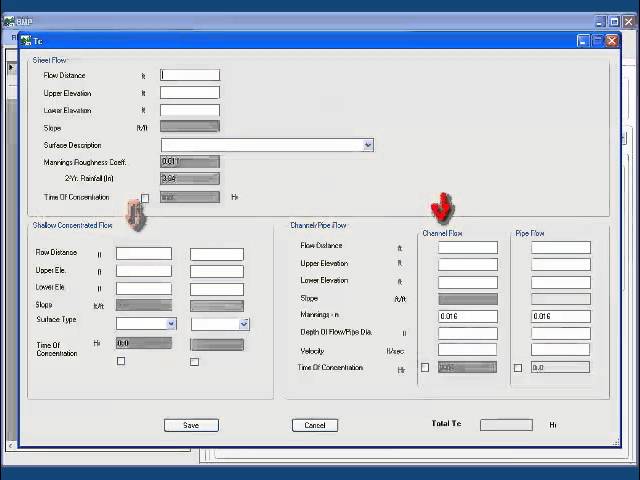The width and height of the screenshot is (640, 480).
Task: Maximize the Tc dialog window
Action: point(597,41)
